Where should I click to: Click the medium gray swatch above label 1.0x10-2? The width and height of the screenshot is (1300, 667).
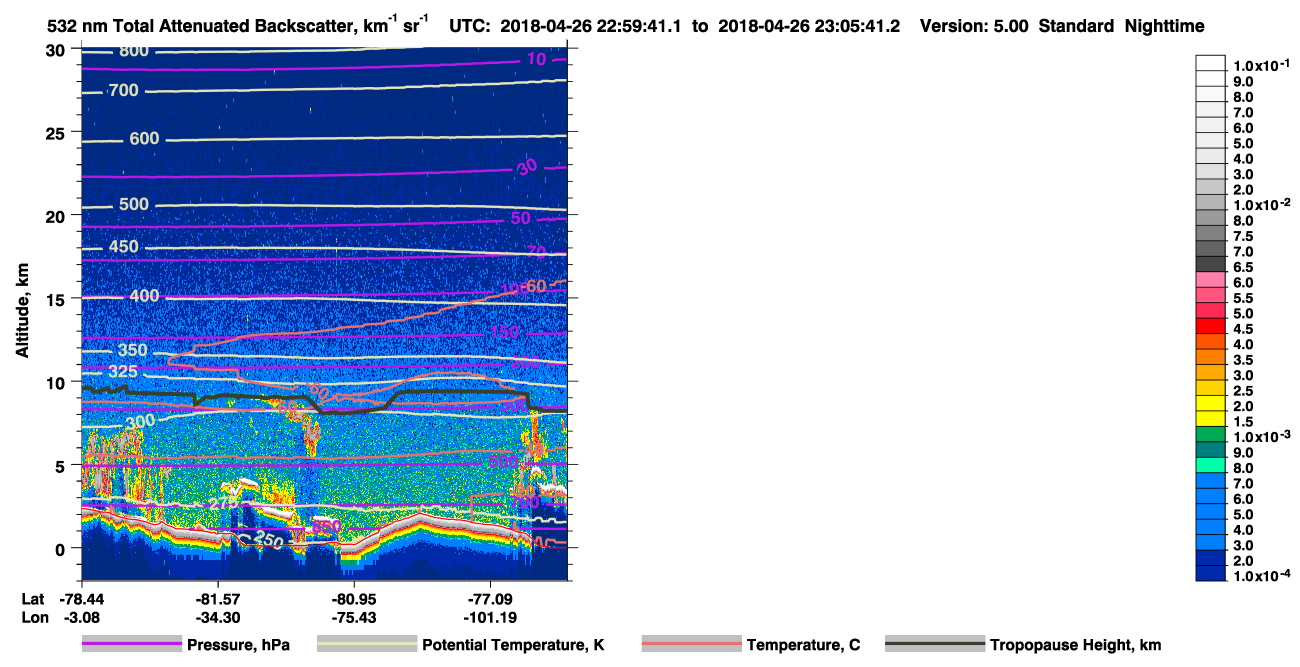[x=1210, y=201]
